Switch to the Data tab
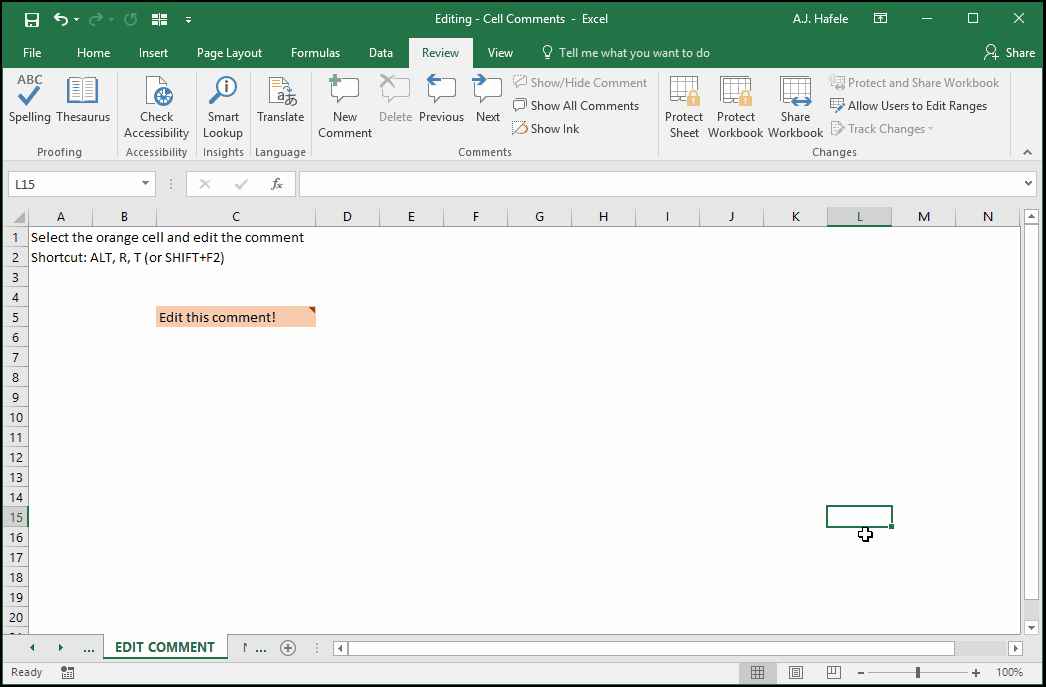Image resolution: width=1046 pixels, height=687 pixels. pyautogui.click(x=381, y=53)
